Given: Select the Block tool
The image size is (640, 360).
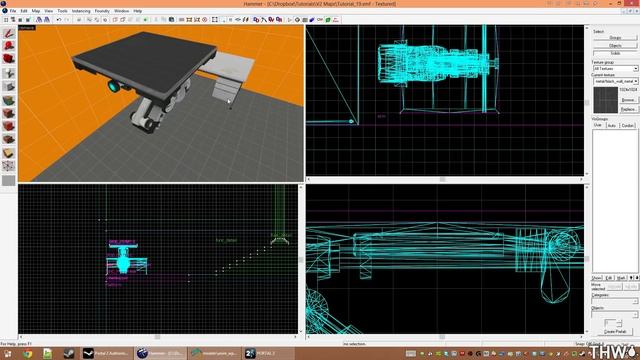Looking at the screenshot, I should pos(9,87).
